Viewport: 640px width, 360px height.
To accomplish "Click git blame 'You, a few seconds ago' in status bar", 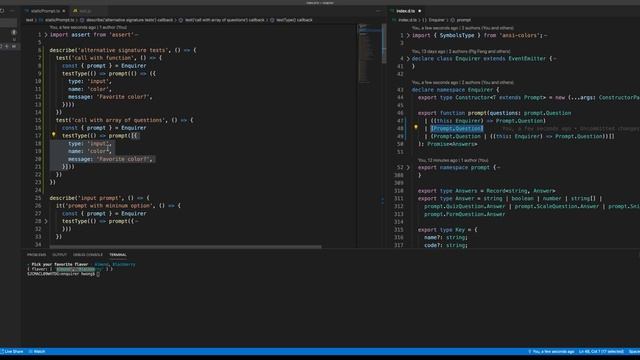I will pyautogui.click(x=551, y=351).
